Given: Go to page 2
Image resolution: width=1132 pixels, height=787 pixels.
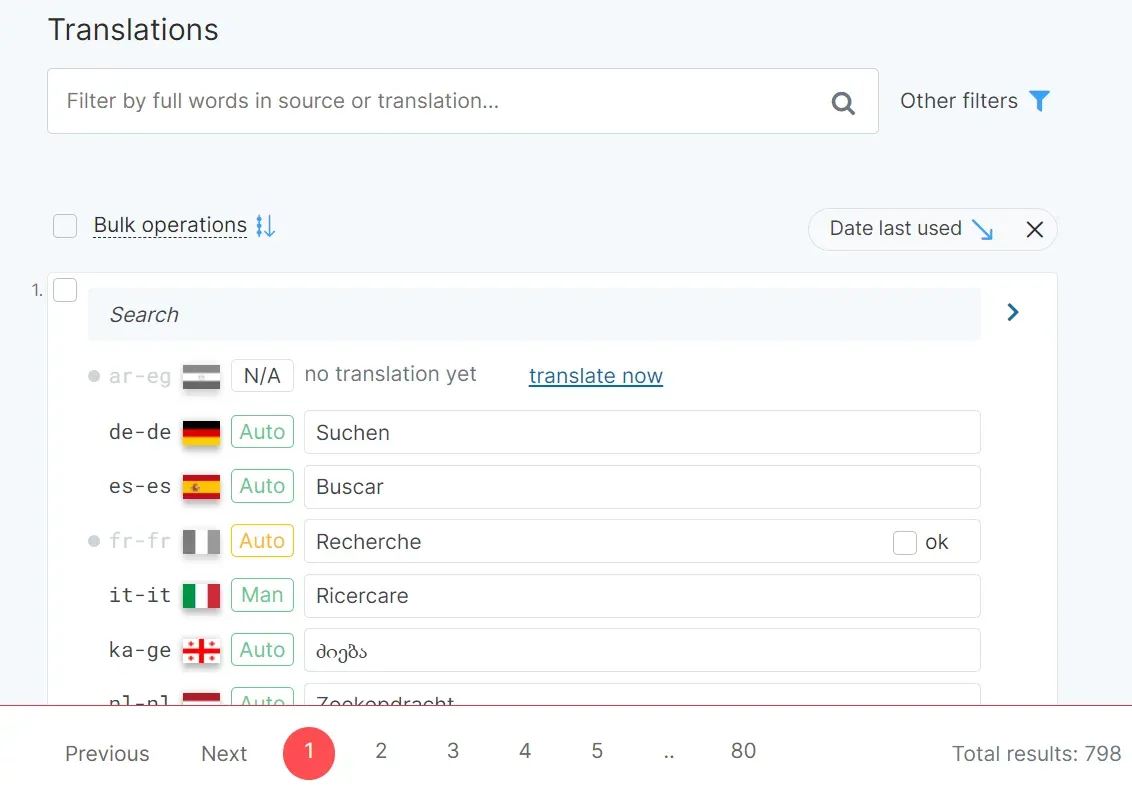Looking at the screenshot, I should (381, 751).
